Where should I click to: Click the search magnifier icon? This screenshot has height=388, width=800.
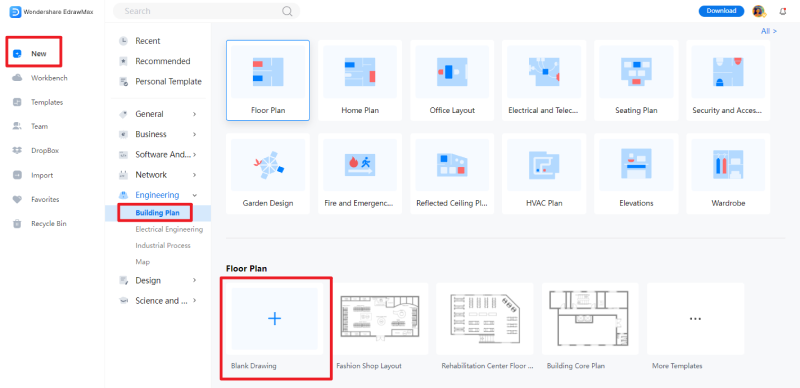(287, 11)
